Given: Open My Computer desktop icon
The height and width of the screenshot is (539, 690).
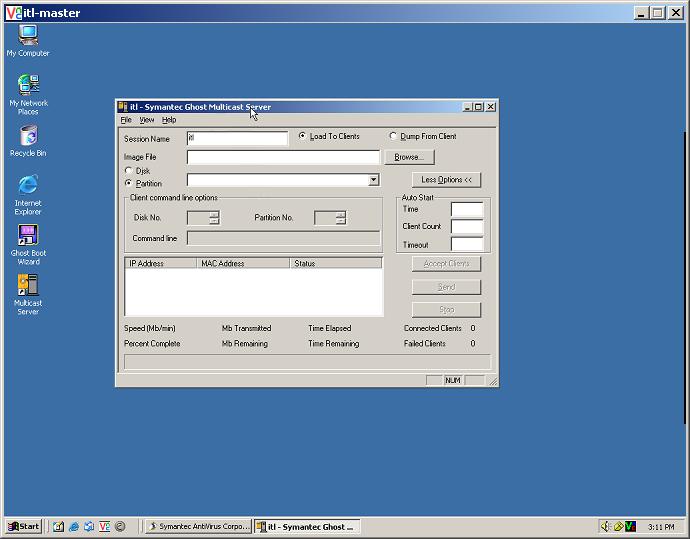Looking at the screenshot, I should (x=28, y=40).
